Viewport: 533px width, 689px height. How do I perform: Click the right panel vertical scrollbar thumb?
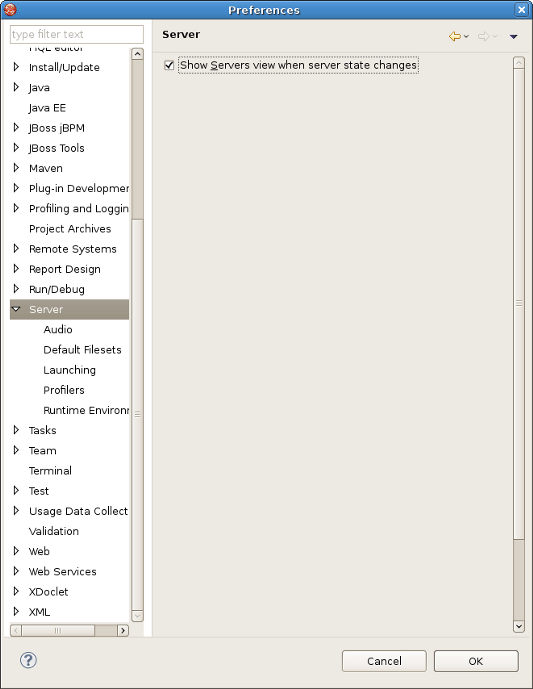[519, 303]
